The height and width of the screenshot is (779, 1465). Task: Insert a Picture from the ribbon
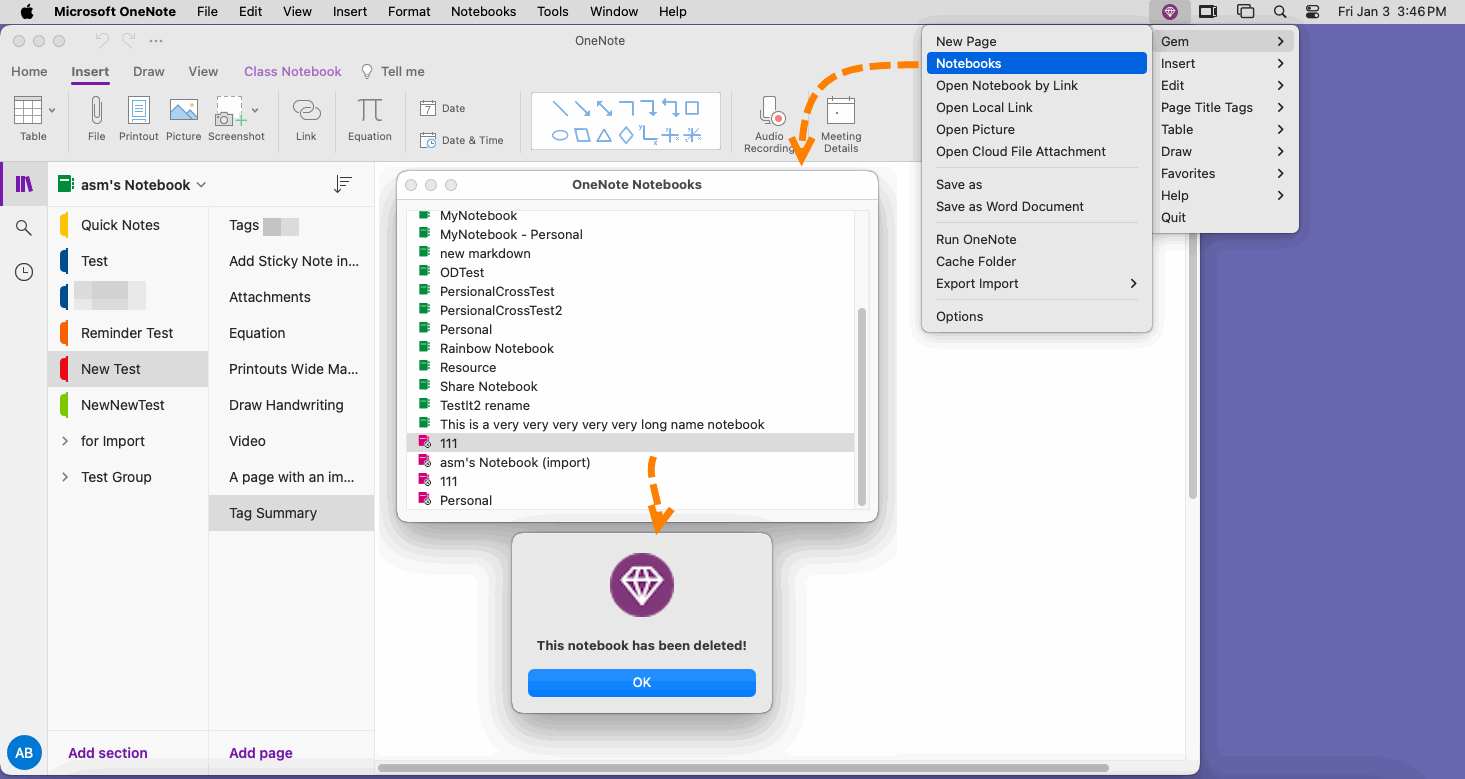tap(184, 118)
